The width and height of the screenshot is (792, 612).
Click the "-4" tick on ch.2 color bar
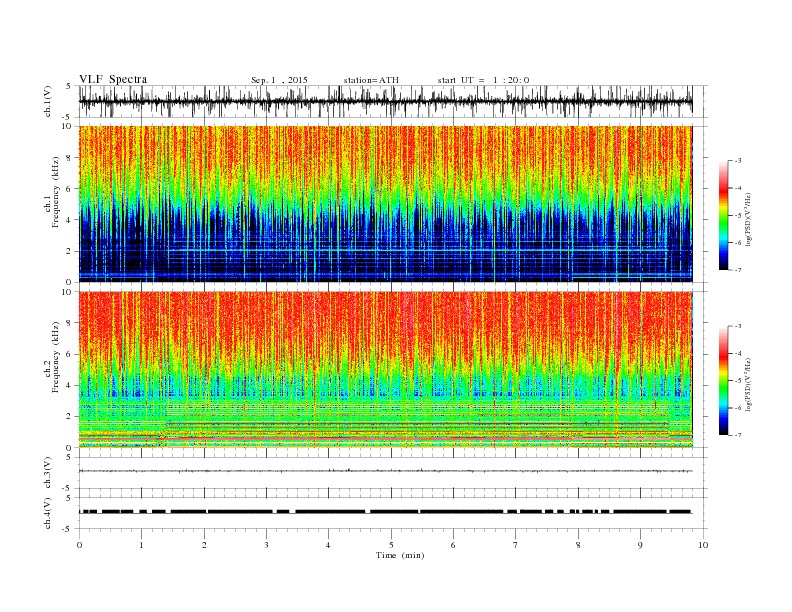click(738, 353)
